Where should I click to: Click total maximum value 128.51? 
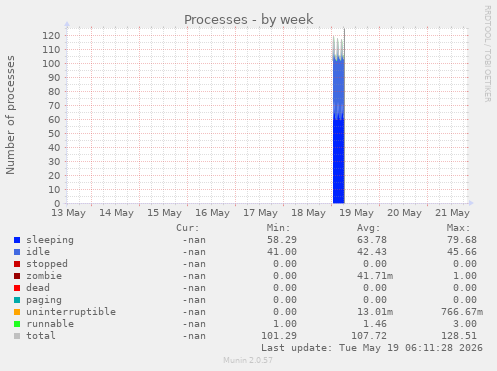459,336
